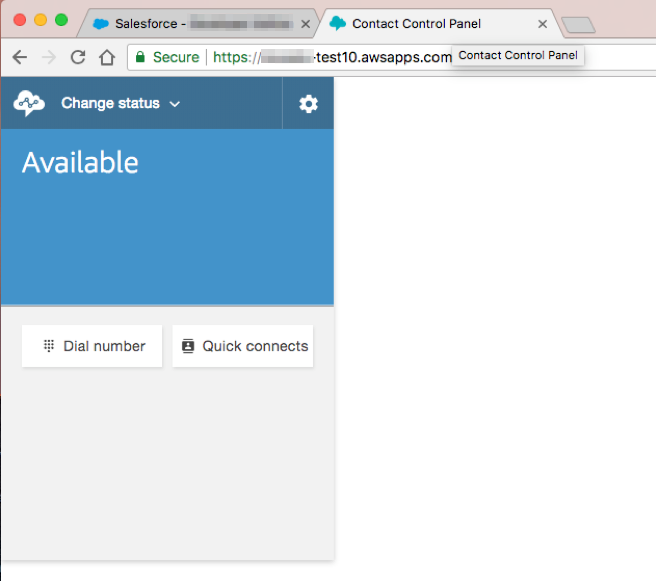Select the Contact Control Panel tab
The height and width of the screenshot is (581, 656).
click(x=440, y=23)
